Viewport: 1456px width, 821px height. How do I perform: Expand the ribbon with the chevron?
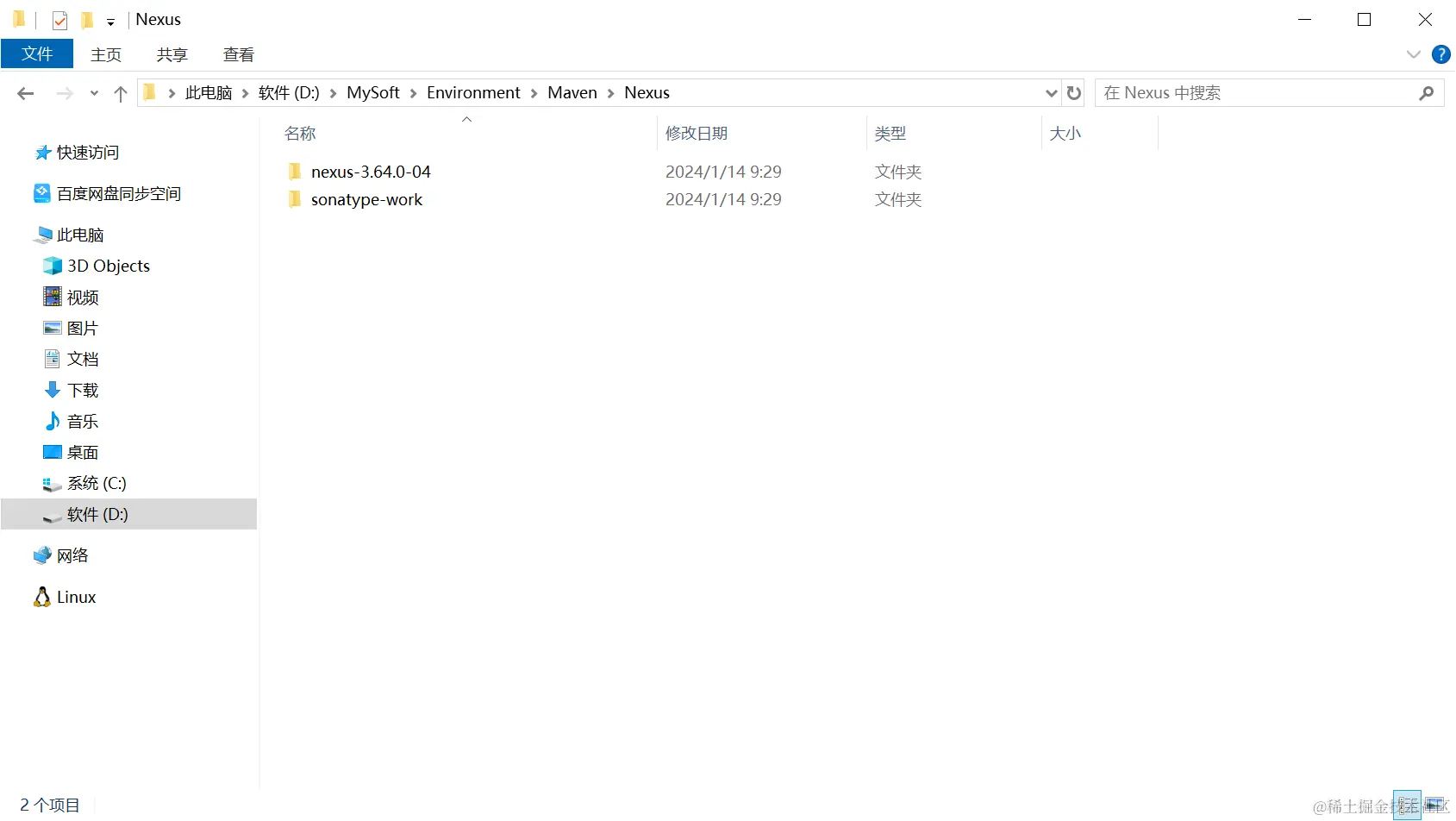[1414, 54]
